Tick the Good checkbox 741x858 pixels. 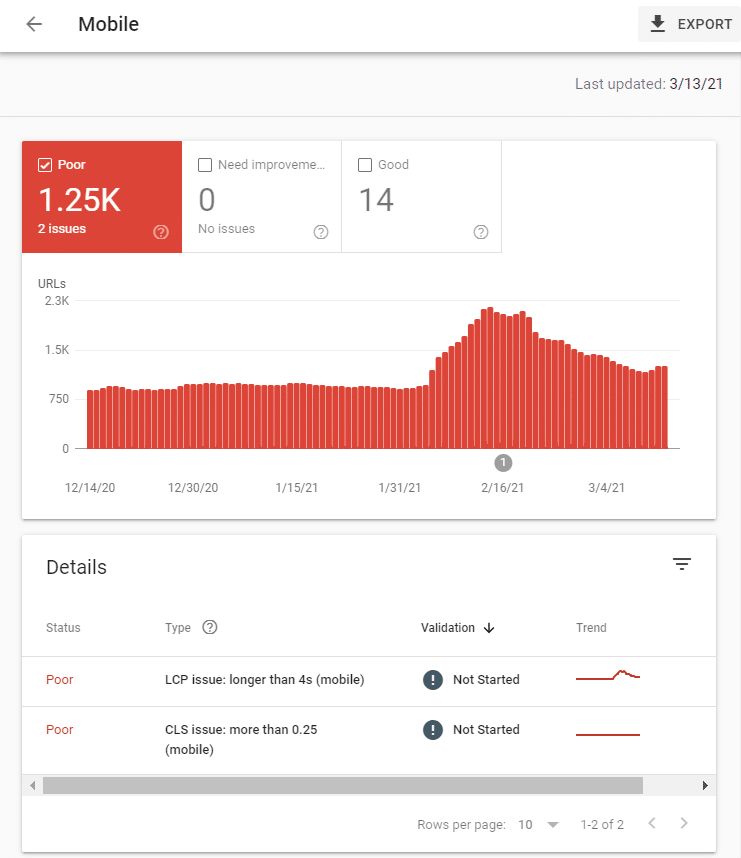point(365,165)
